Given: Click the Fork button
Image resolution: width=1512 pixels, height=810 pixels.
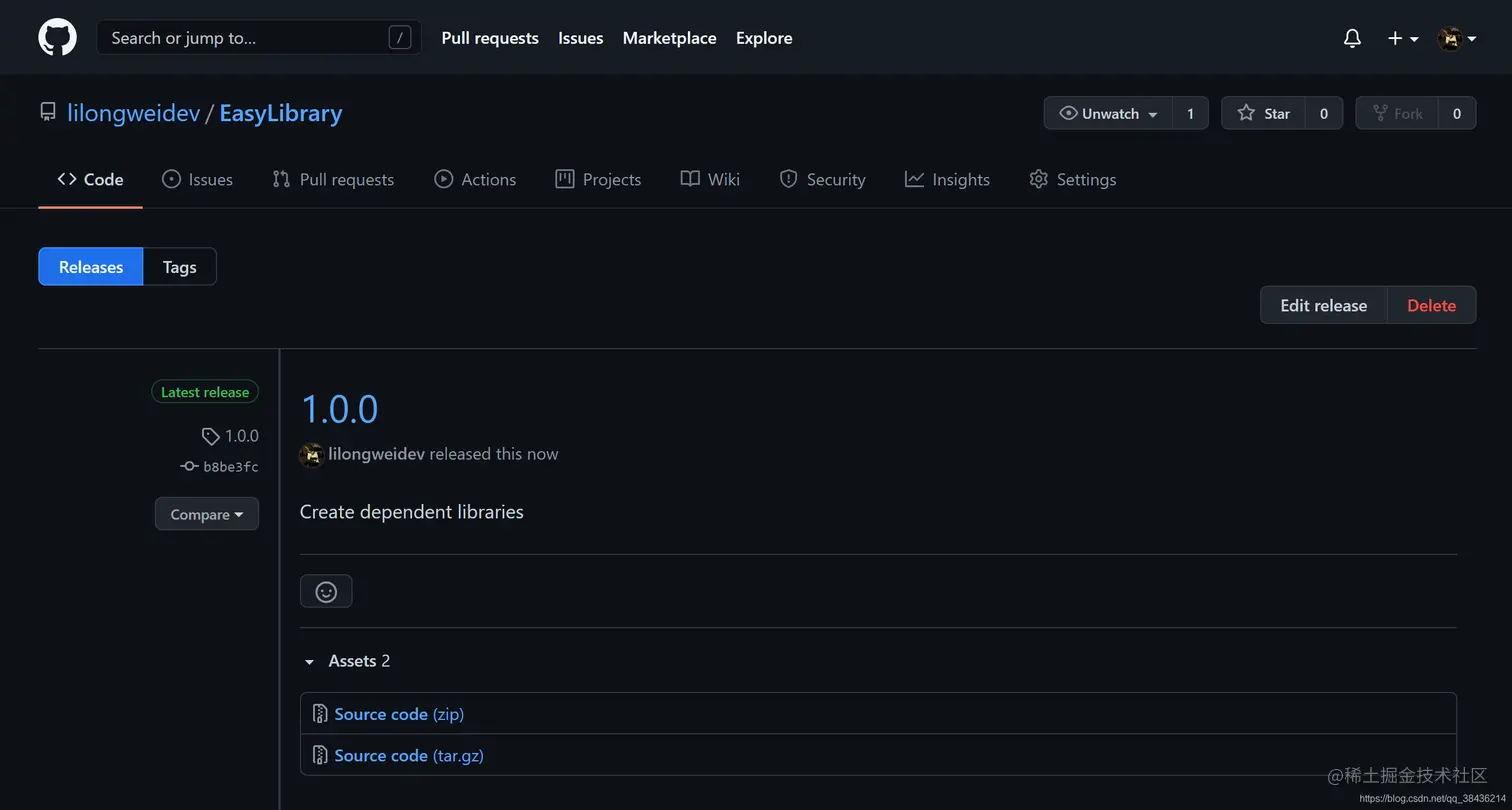Looking at the screenshot, I should (x=1397, y=113).
